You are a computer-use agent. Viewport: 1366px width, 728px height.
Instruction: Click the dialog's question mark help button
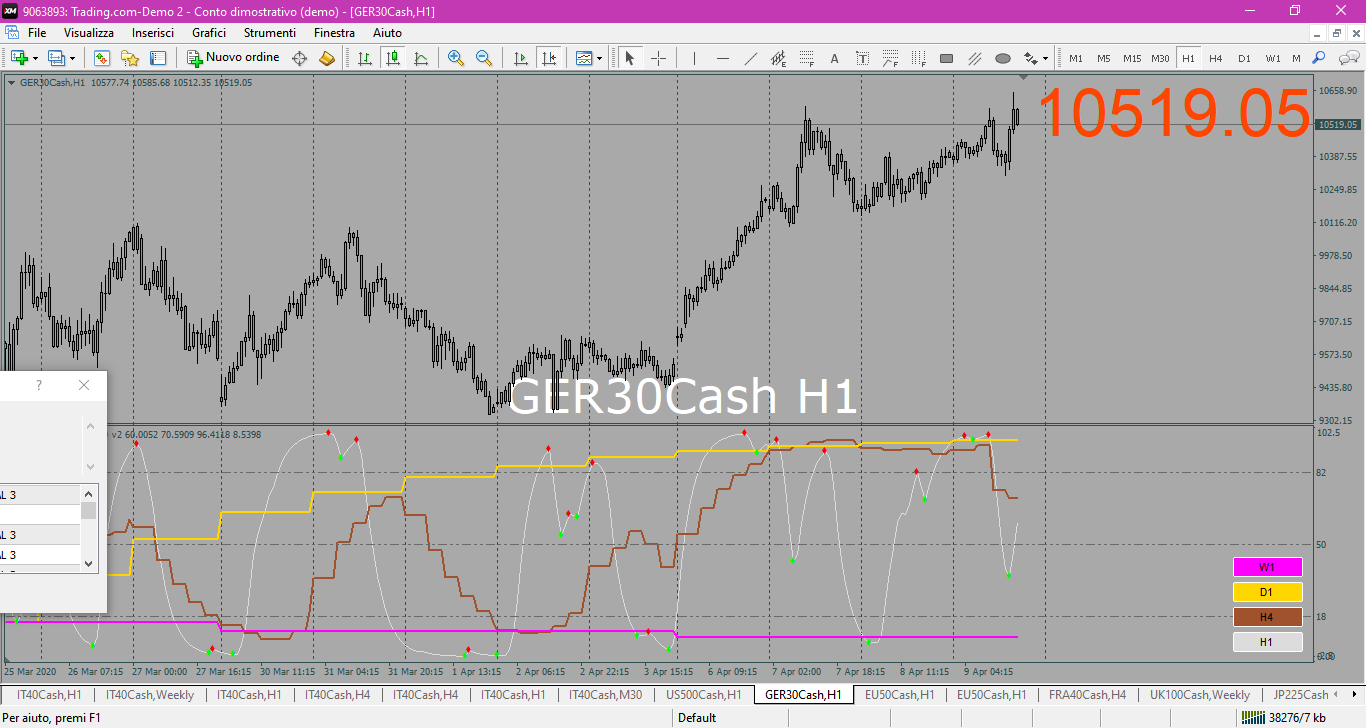coord(38,386)
